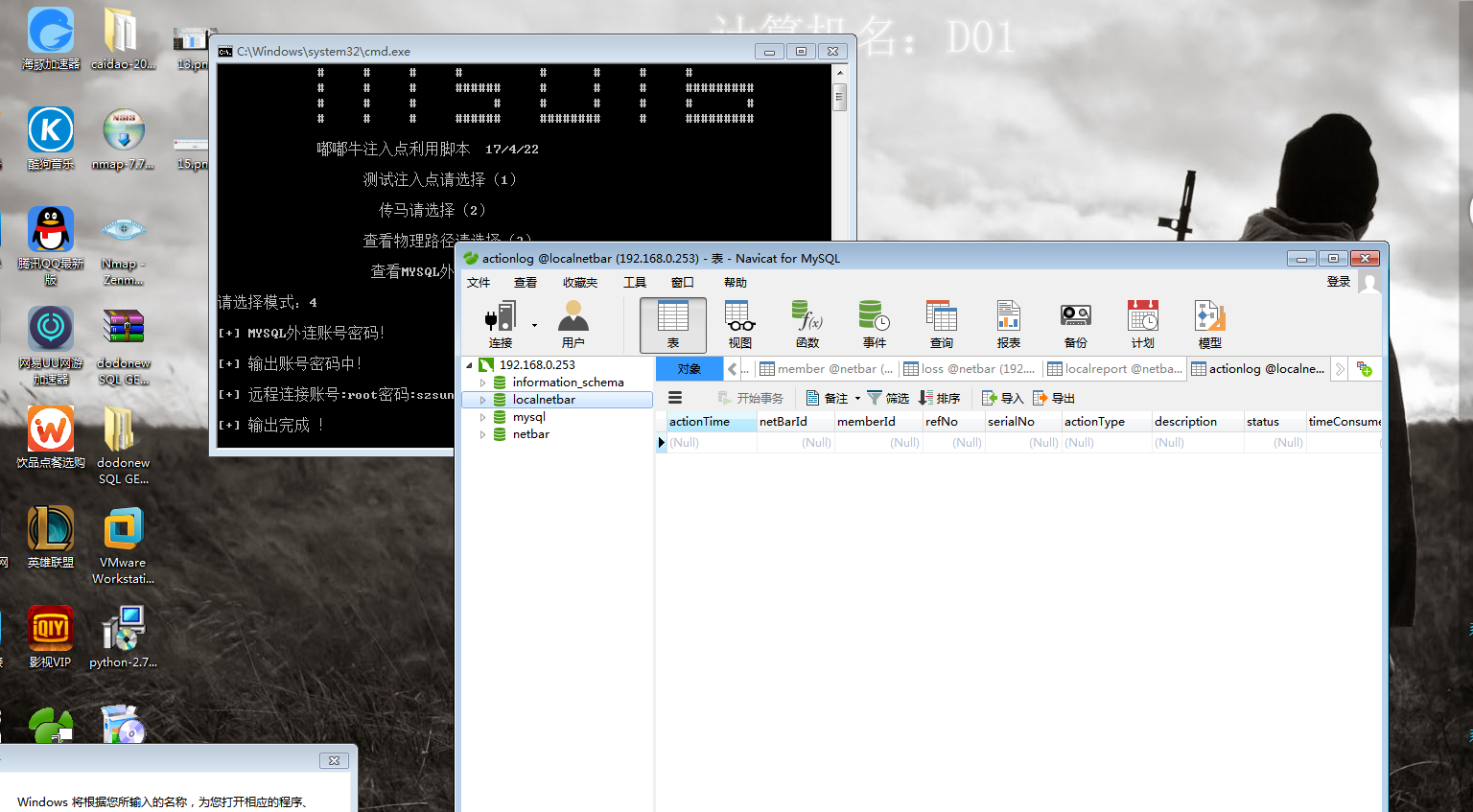The image size is (1473, 812).
Task: Open the 查询 (Query) toolbar icon
Action: coord(942,325)
